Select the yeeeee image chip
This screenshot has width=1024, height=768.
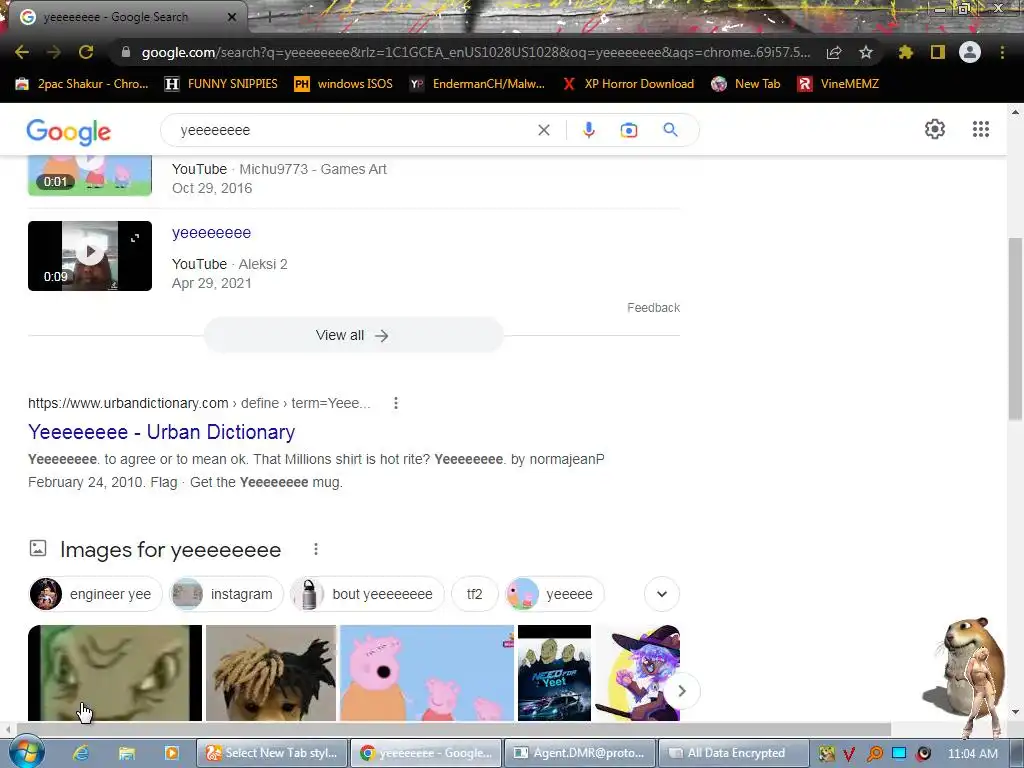[554, 594]
